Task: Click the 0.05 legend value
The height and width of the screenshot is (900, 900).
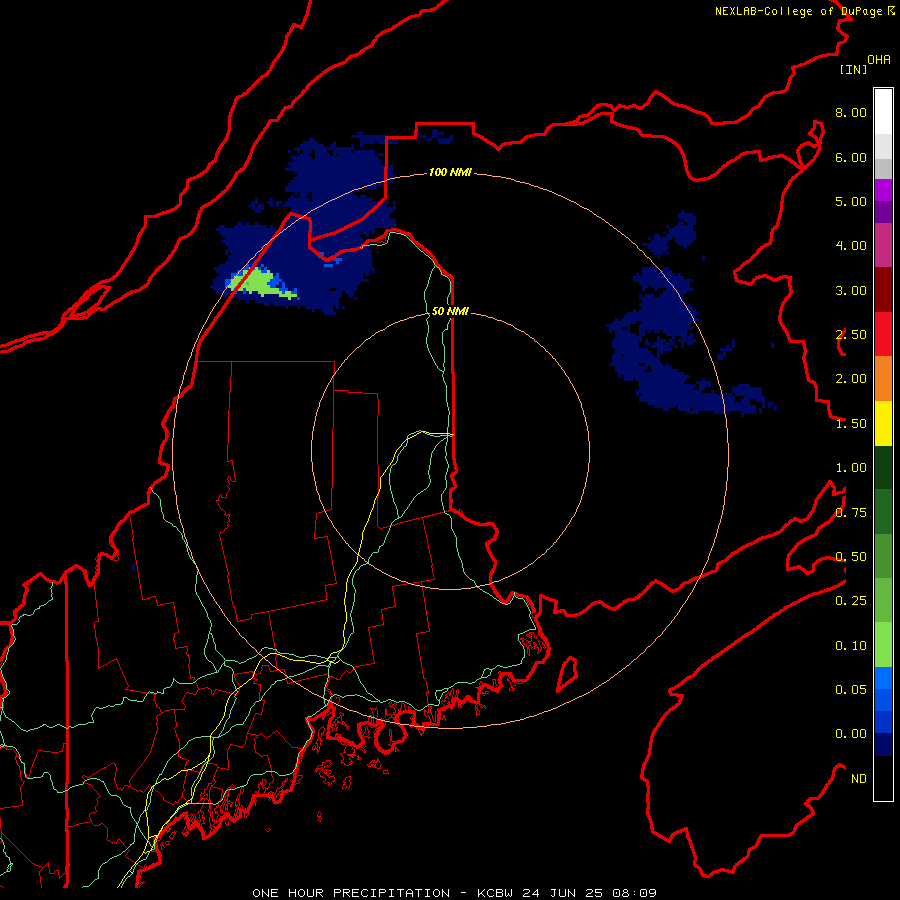Action: [x=851, y=690]
